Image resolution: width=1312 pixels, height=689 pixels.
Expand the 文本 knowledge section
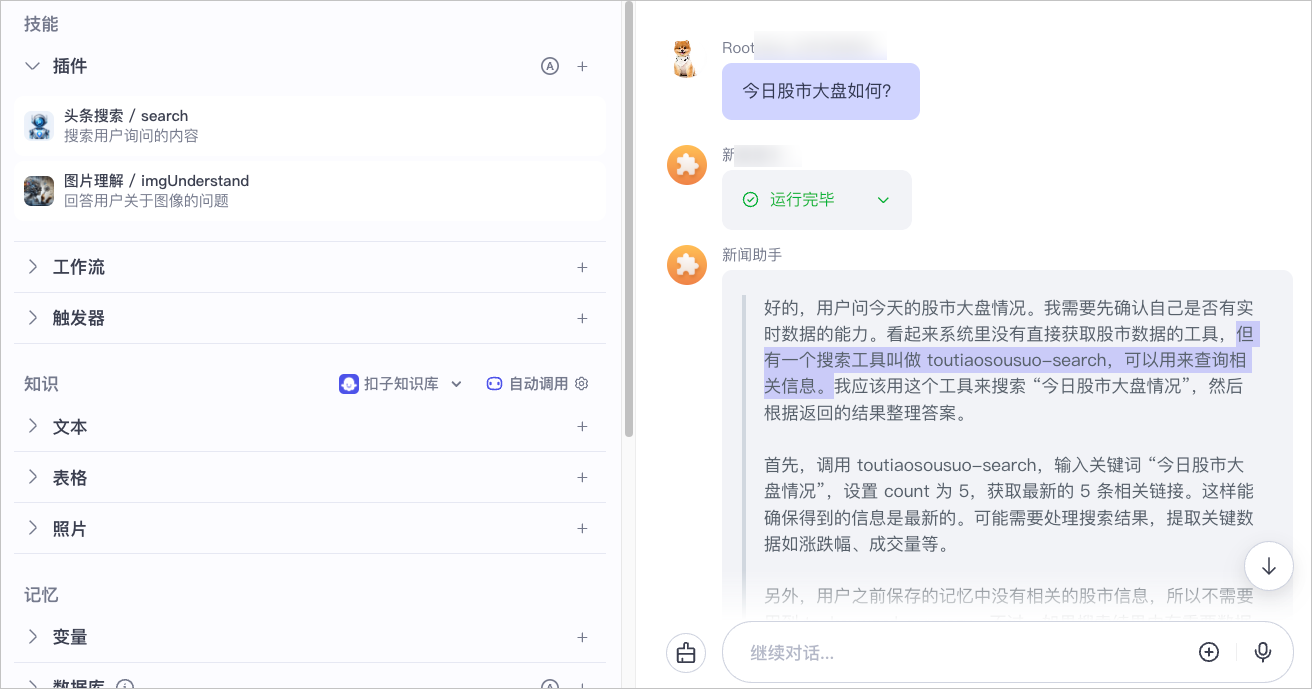(x=32, y=427)
